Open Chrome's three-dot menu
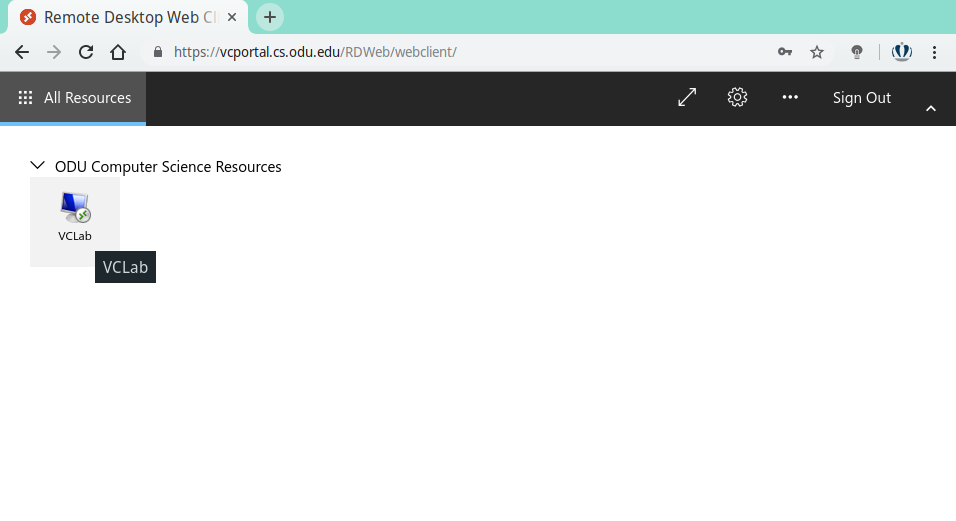The height and width of the screenshot is (521, 956). pyautogui.click(x=934, y=52)
